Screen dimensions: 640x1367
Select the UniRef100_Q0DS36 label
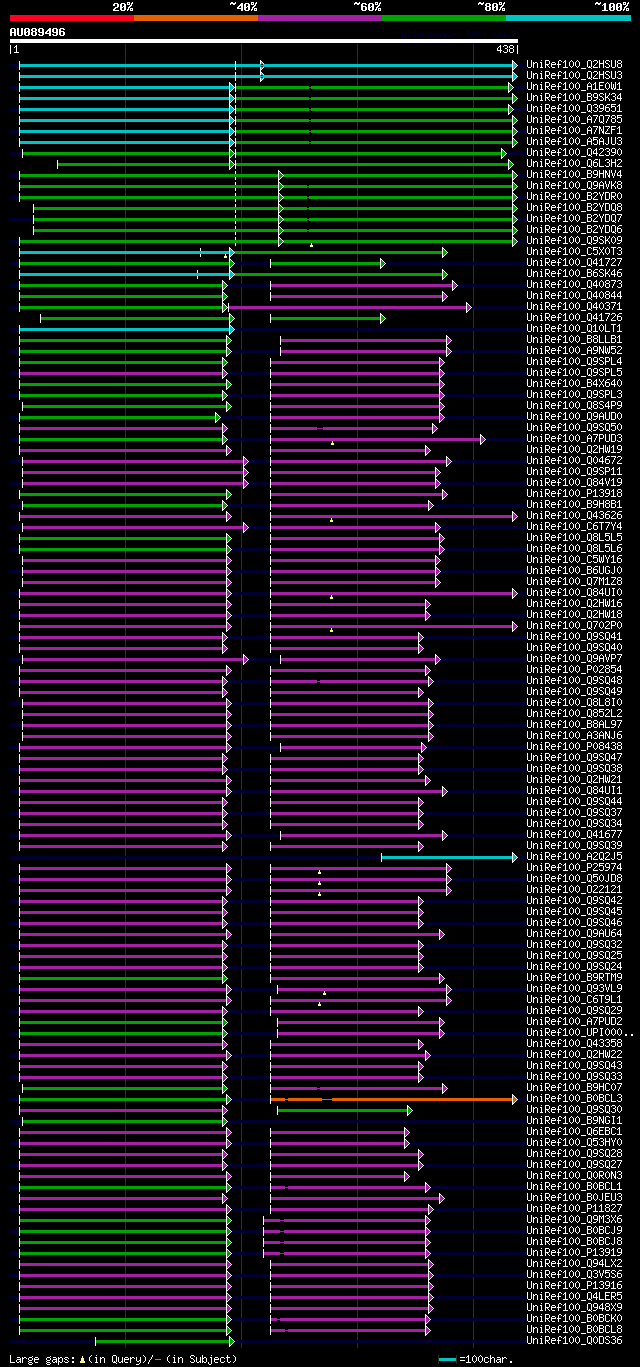coord(574,1340)
